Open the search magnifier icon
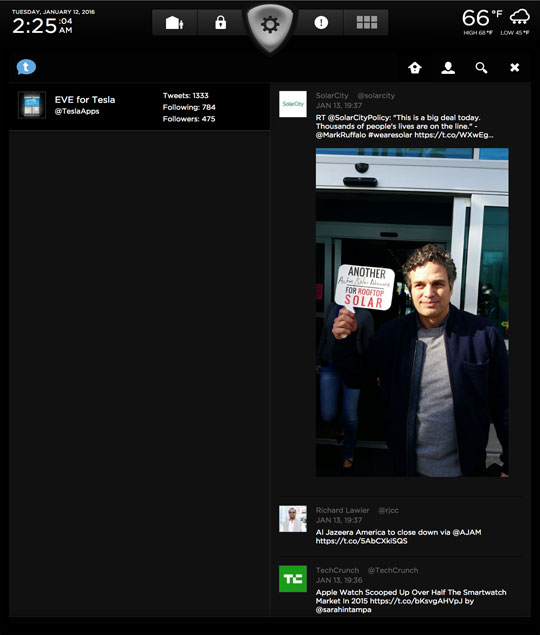This screenshot has height=635, width=540. point(481,68)
